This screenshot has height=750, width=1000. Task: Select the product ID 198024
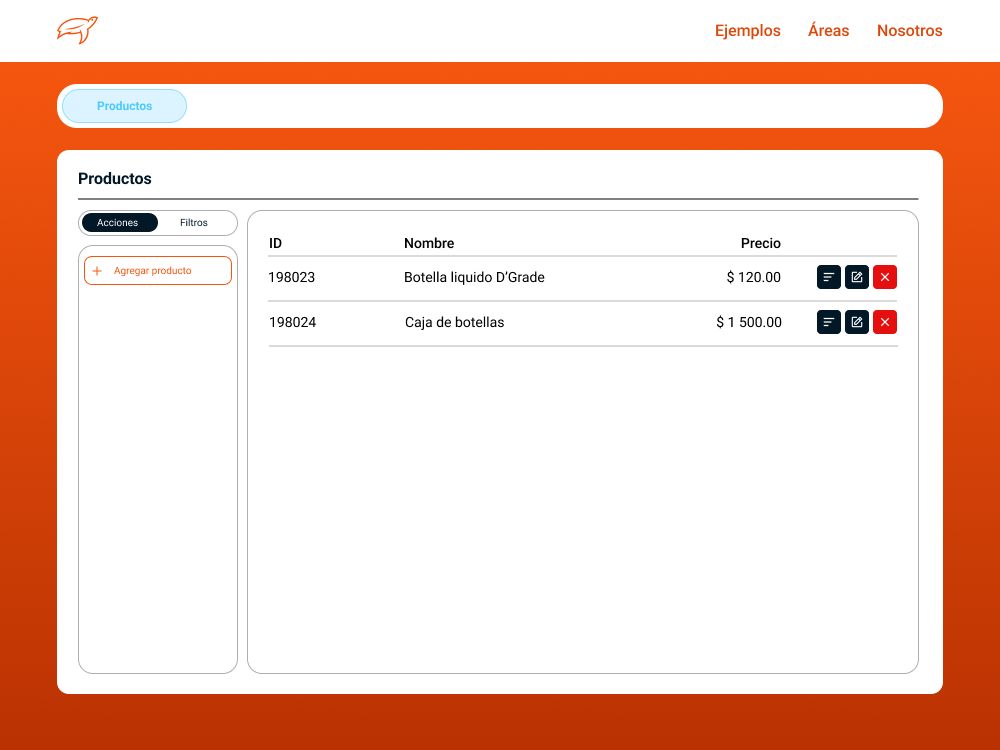tap(293, 322)
